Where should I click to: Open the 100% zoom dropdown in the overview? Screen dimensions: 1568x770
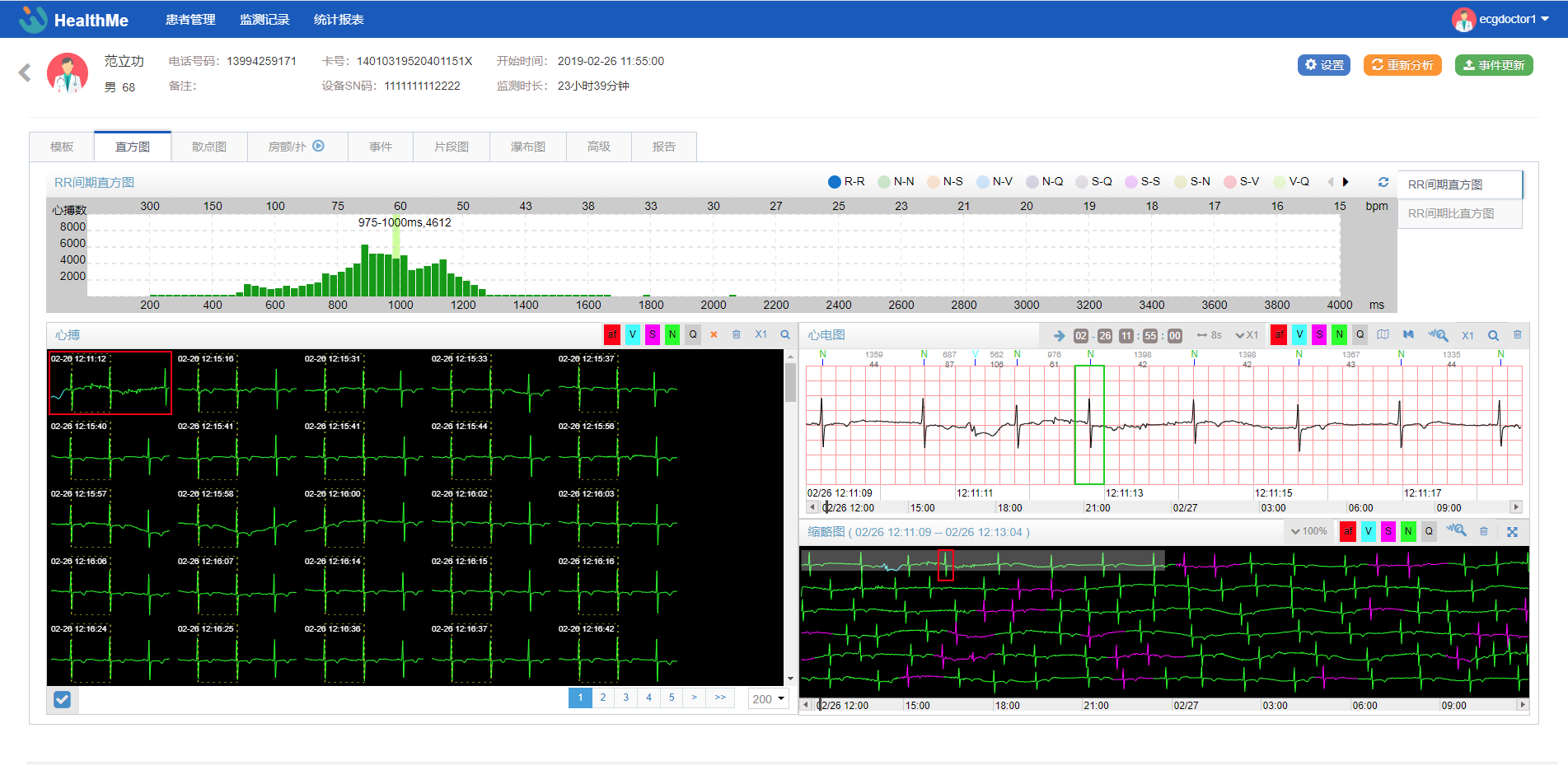coord(1308,532)
